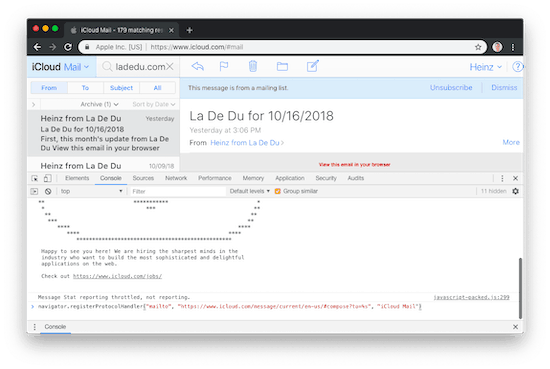Flag the current message
550x369 pixels.
coord(224,66)
